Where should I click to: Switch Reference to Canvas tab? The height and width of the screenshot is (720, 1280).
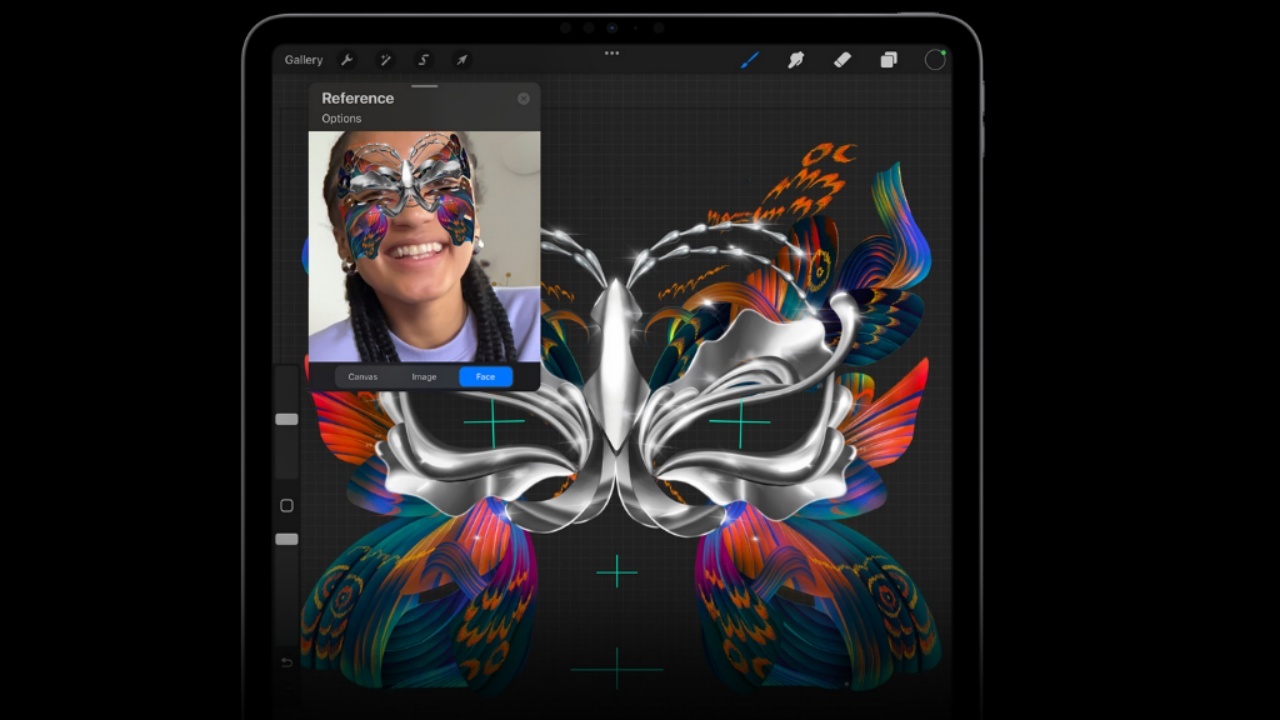362,377
